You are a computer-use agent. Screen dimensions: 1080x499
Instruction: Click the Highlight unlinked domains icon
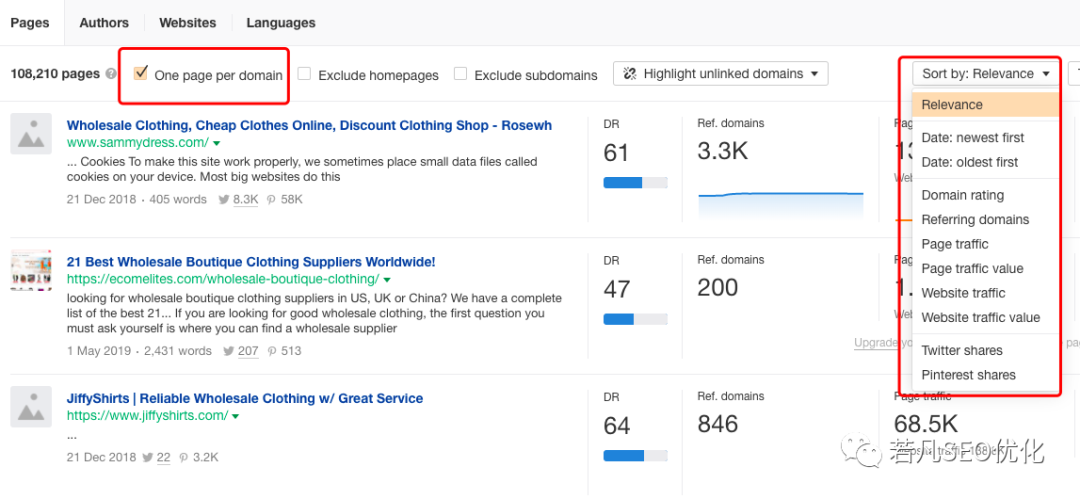630,74
